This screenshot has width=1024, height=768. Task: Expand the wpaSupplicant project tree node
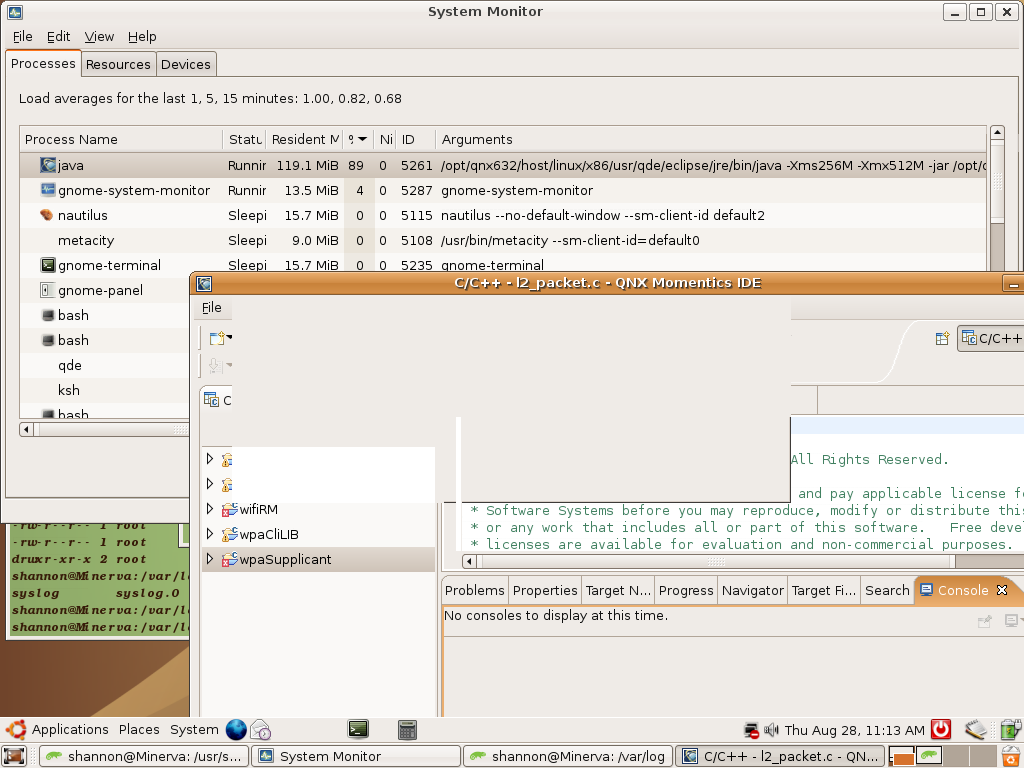tap(210, 559)
